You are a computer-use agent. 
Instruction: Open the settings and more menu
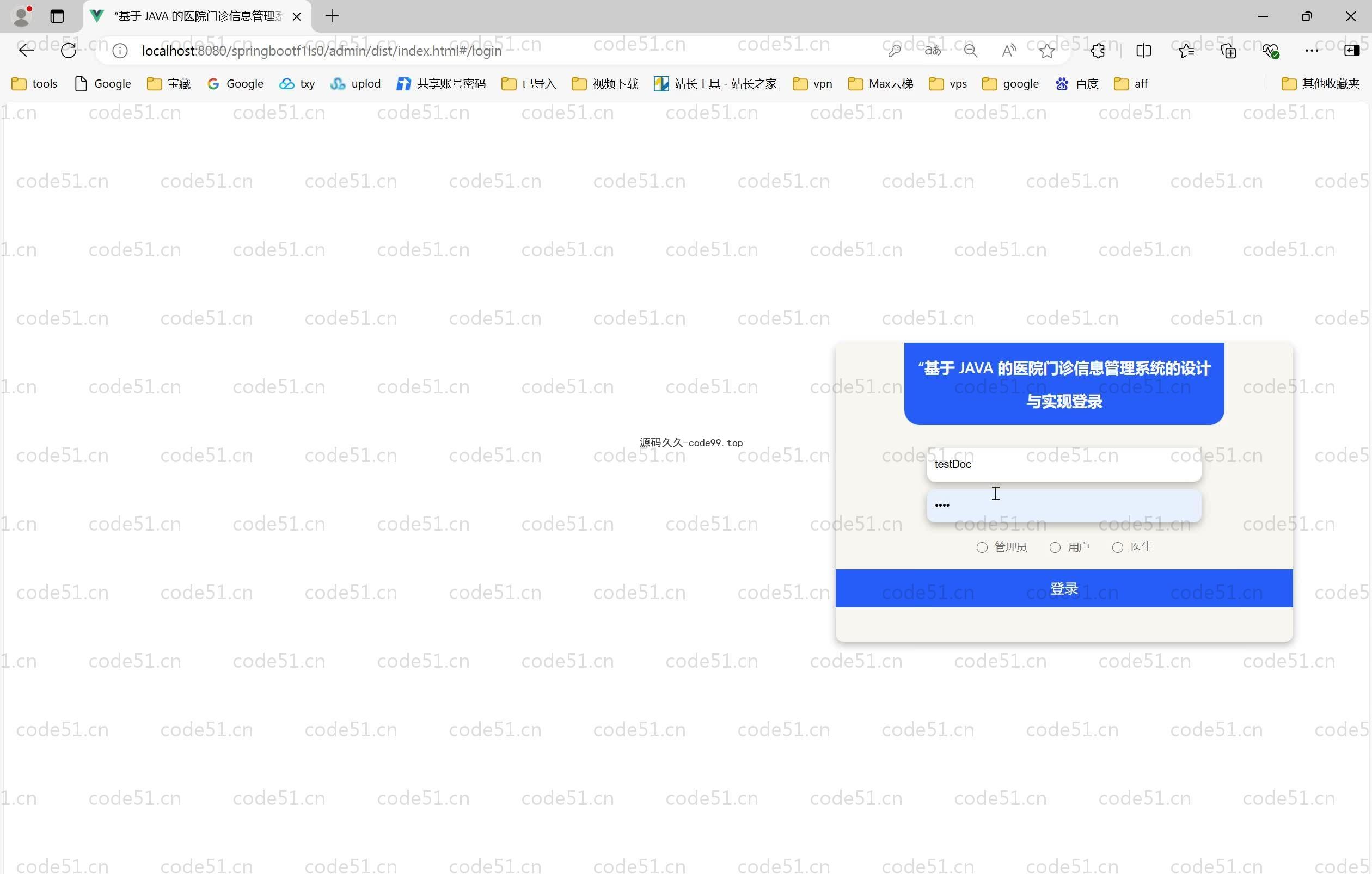(x=1312, y=51)
